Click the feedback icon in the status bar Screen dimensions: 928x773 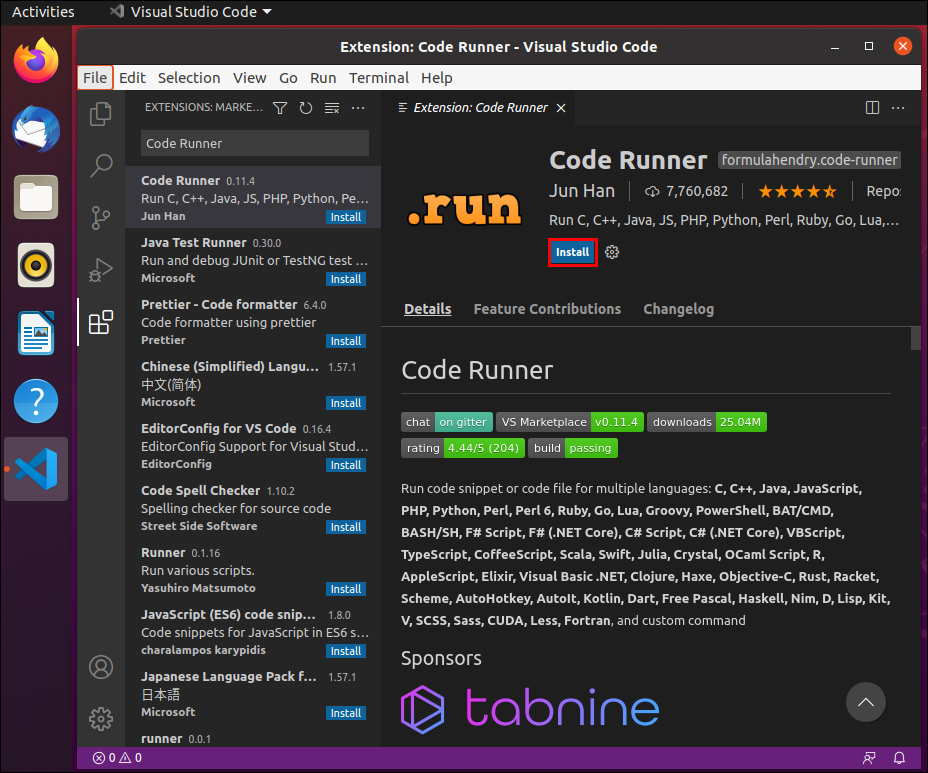click(869, 758)
